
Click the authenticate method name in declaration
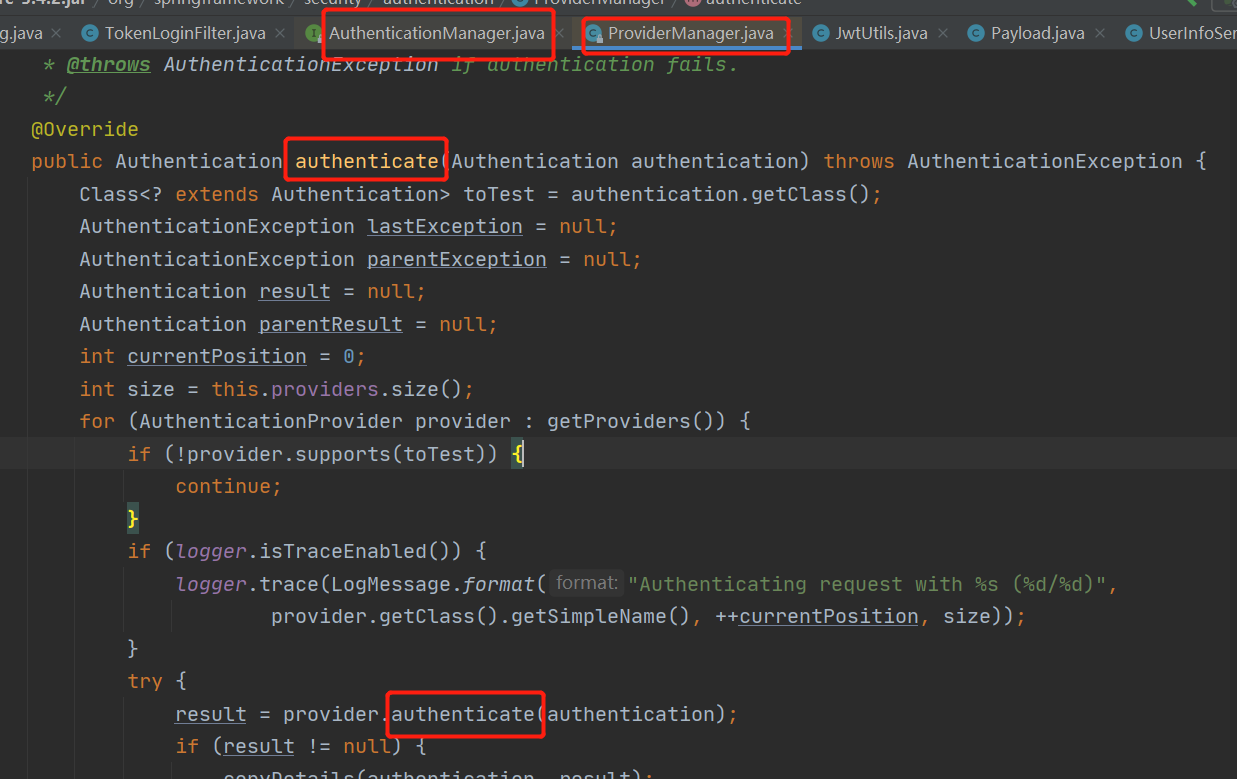pyautogui.click(x=366, y=162)
